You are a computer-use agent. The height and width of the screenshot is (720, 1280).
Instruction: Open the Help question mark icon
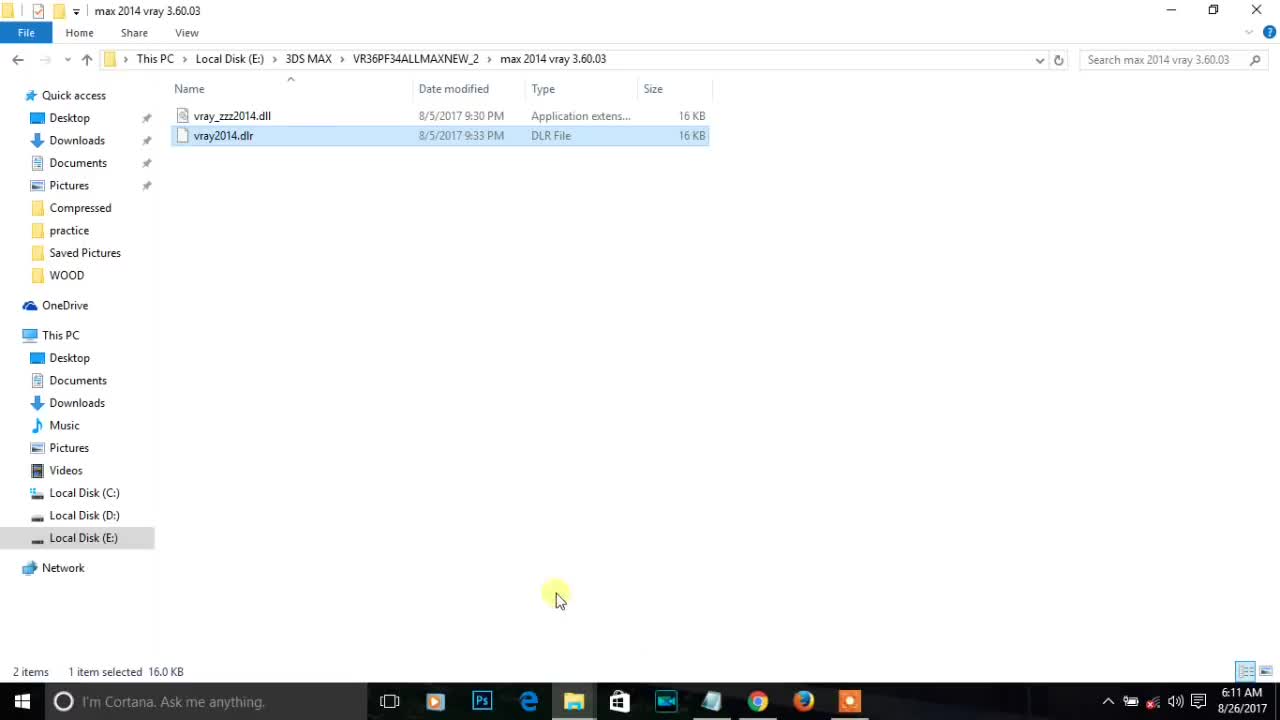point(1271,32)
